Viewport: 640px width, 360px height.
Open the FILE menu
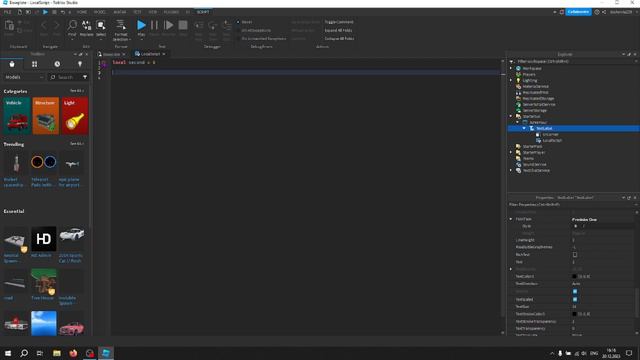pos(8,12)
